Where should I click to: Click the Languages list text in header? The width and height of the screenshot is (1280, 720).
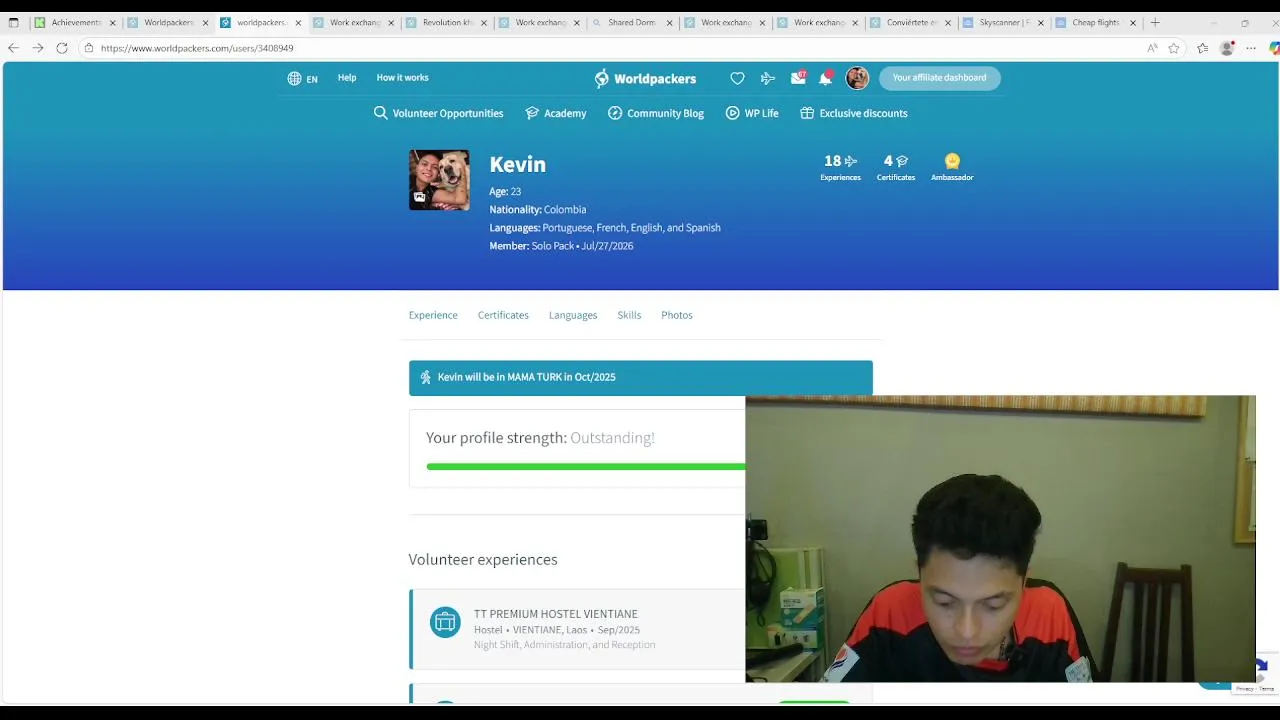(605, 228)
